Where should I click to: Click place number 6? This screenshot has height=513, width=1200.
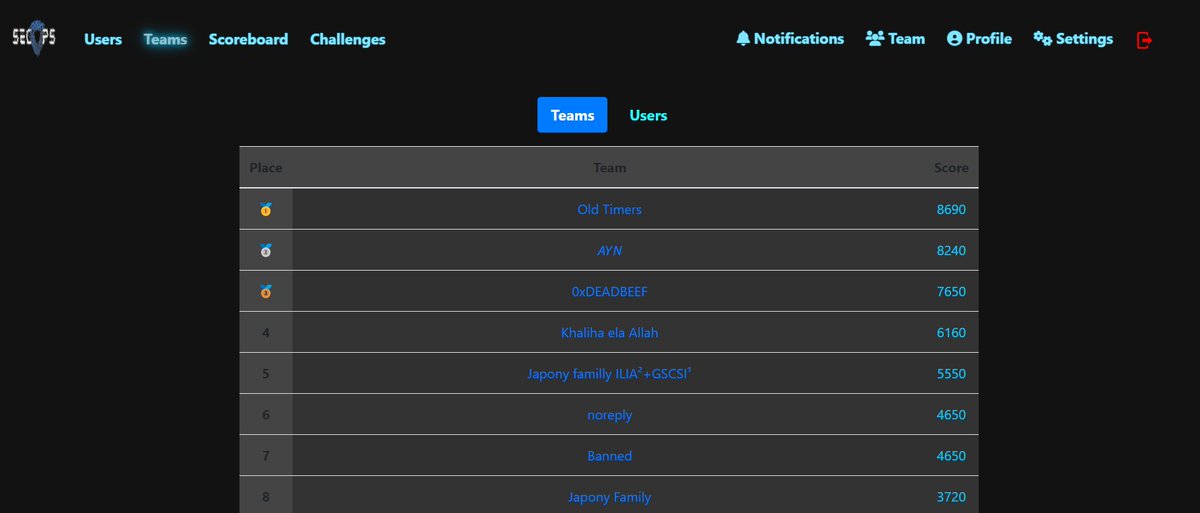266,415
